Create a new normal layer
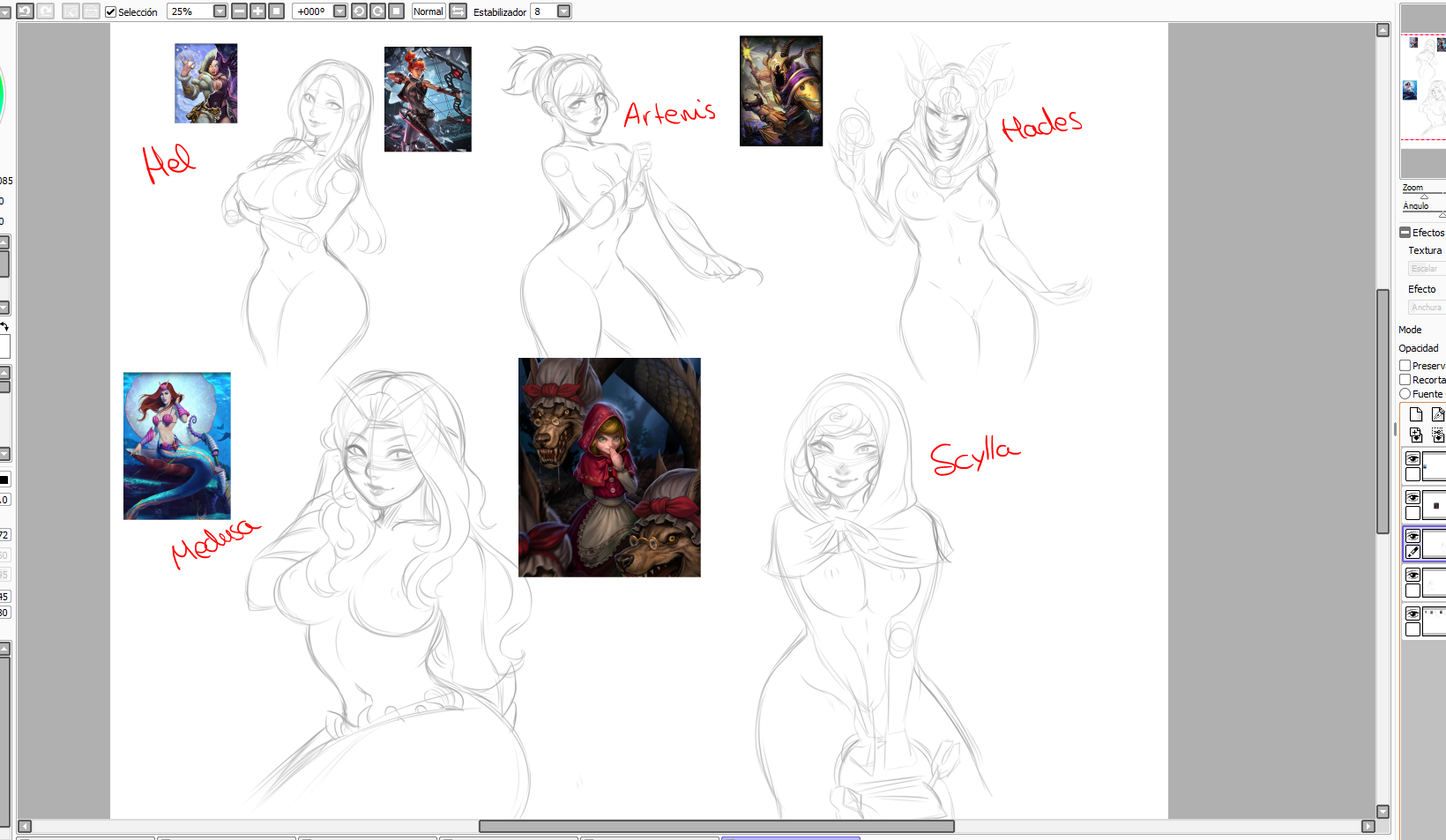 pyautogui.click(x=1416, y=414)
